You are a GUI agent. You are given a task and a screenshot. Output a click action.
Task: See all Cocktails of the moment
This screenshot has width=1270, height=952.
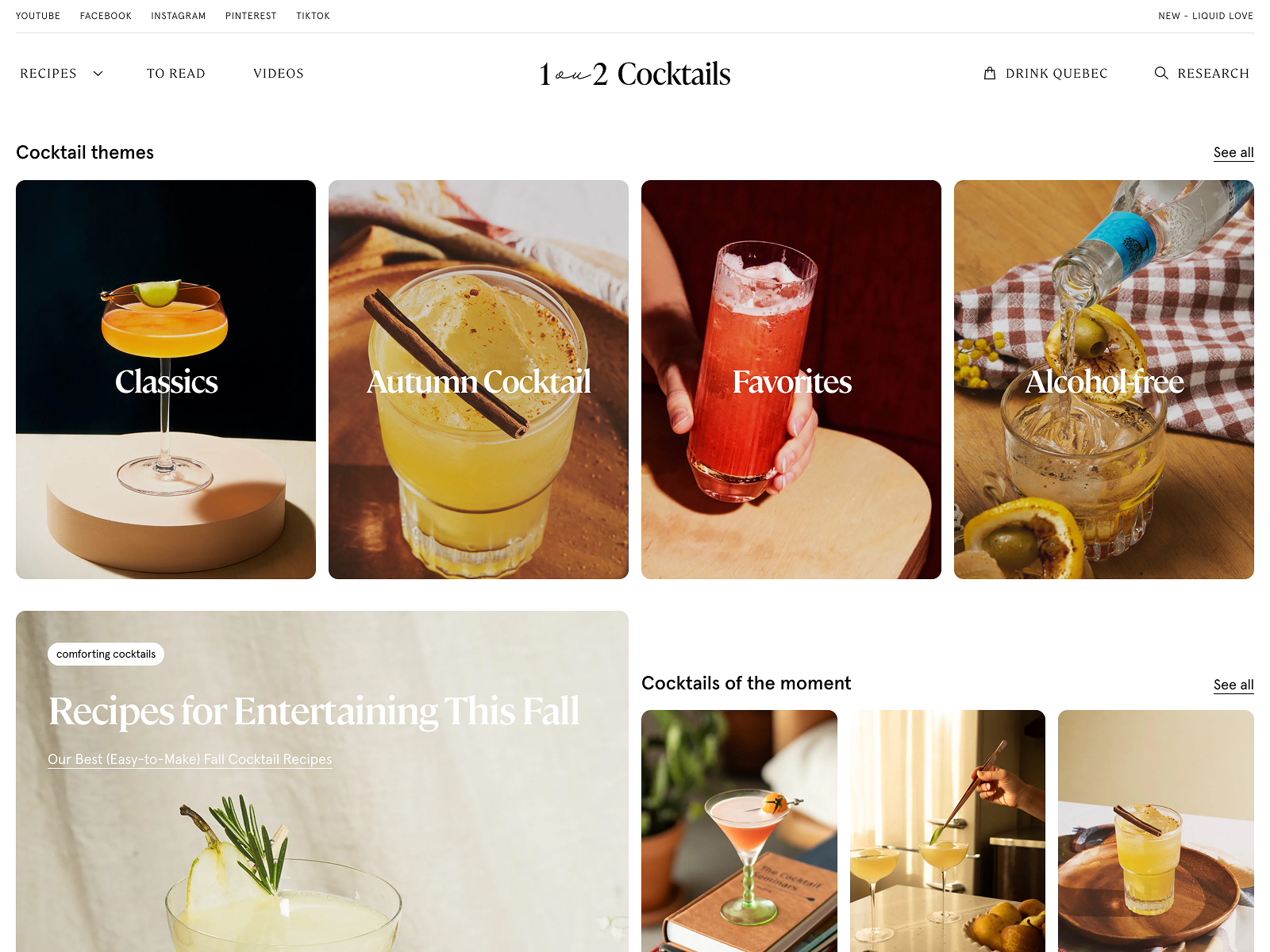(1233, 685)
